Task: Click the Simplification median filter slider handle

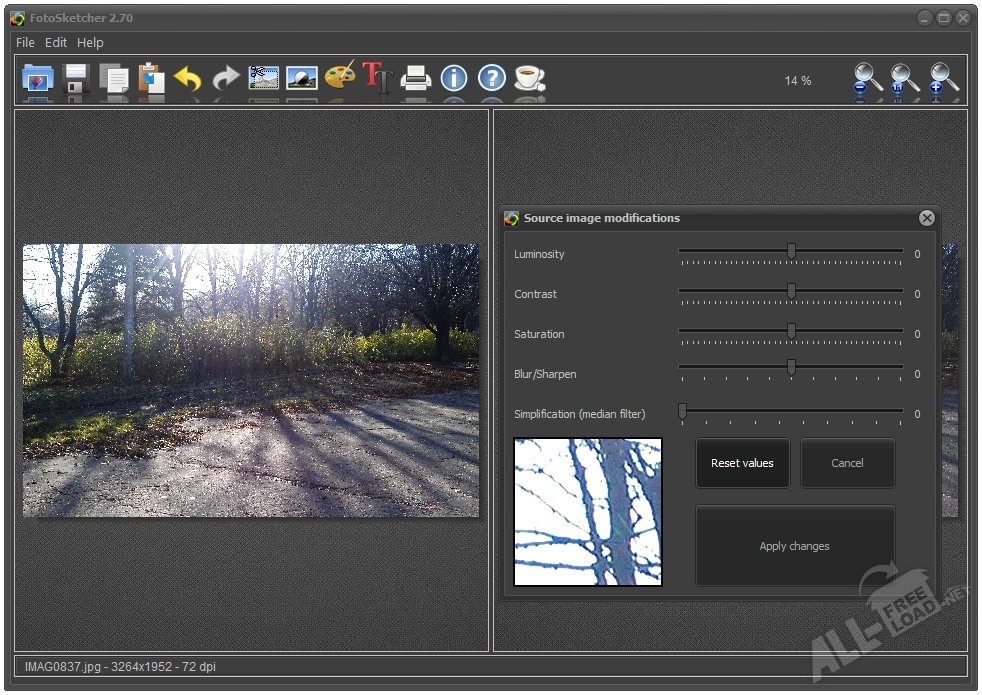Action: 683,411
